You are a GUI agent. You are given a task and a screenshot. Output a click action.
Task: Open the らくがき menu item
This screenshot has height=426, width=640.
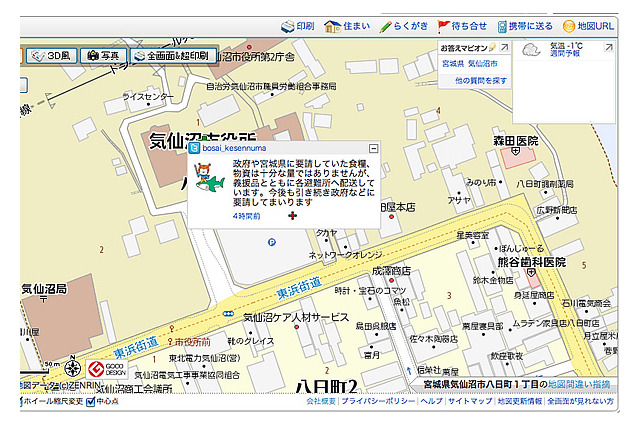click(411, 27)
